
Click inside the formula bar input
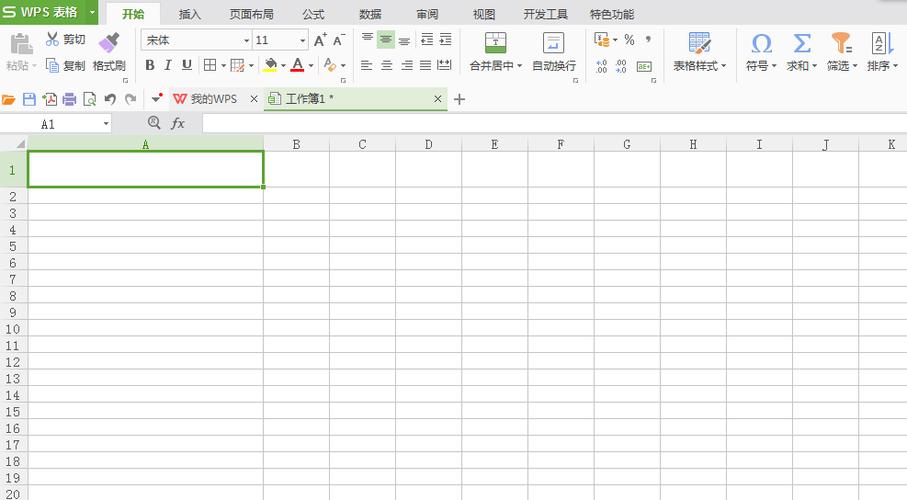(554, 124)
